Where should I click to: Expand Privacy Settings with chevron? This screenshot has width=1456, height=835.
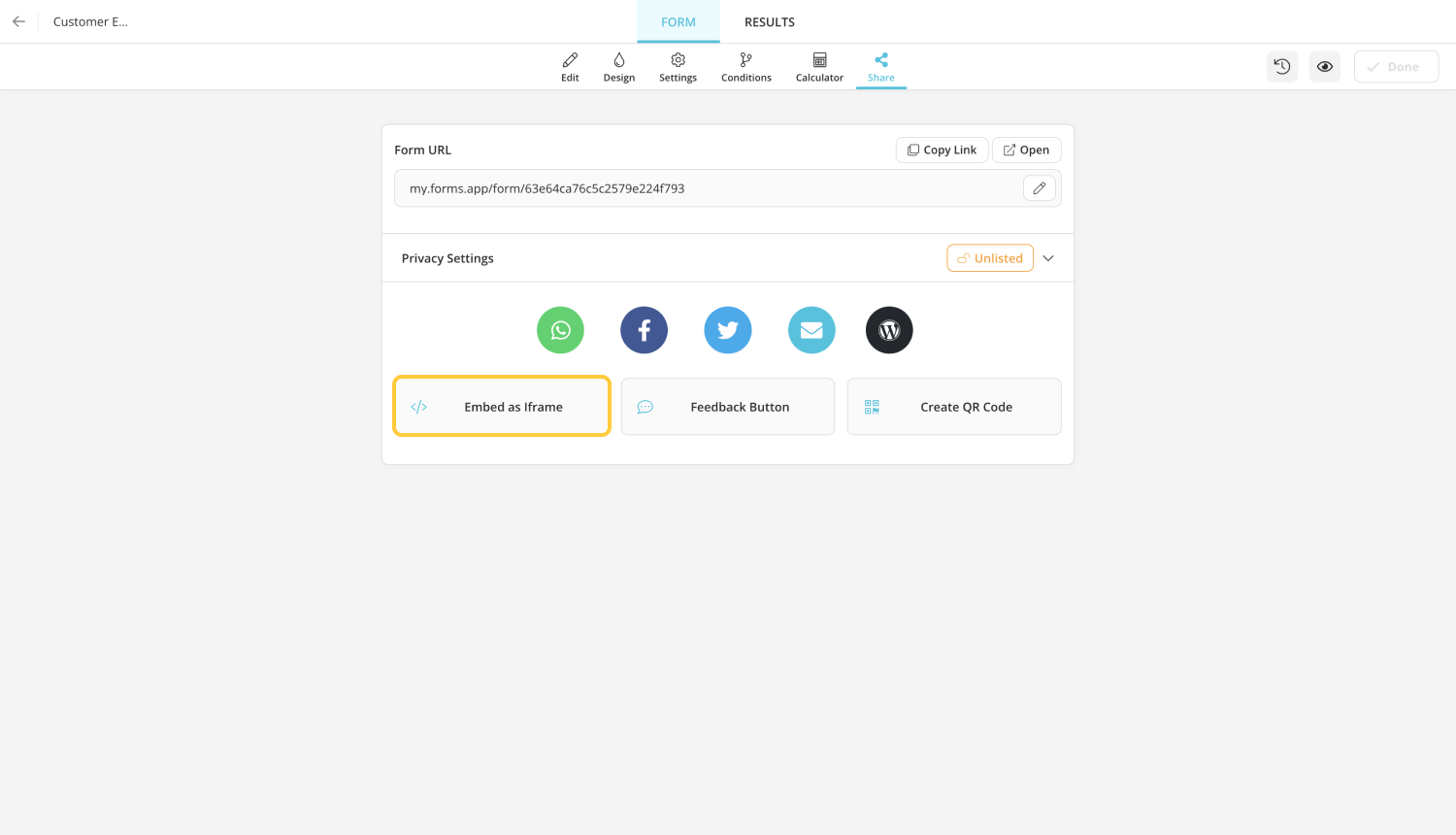click(x=1048, y=258)
